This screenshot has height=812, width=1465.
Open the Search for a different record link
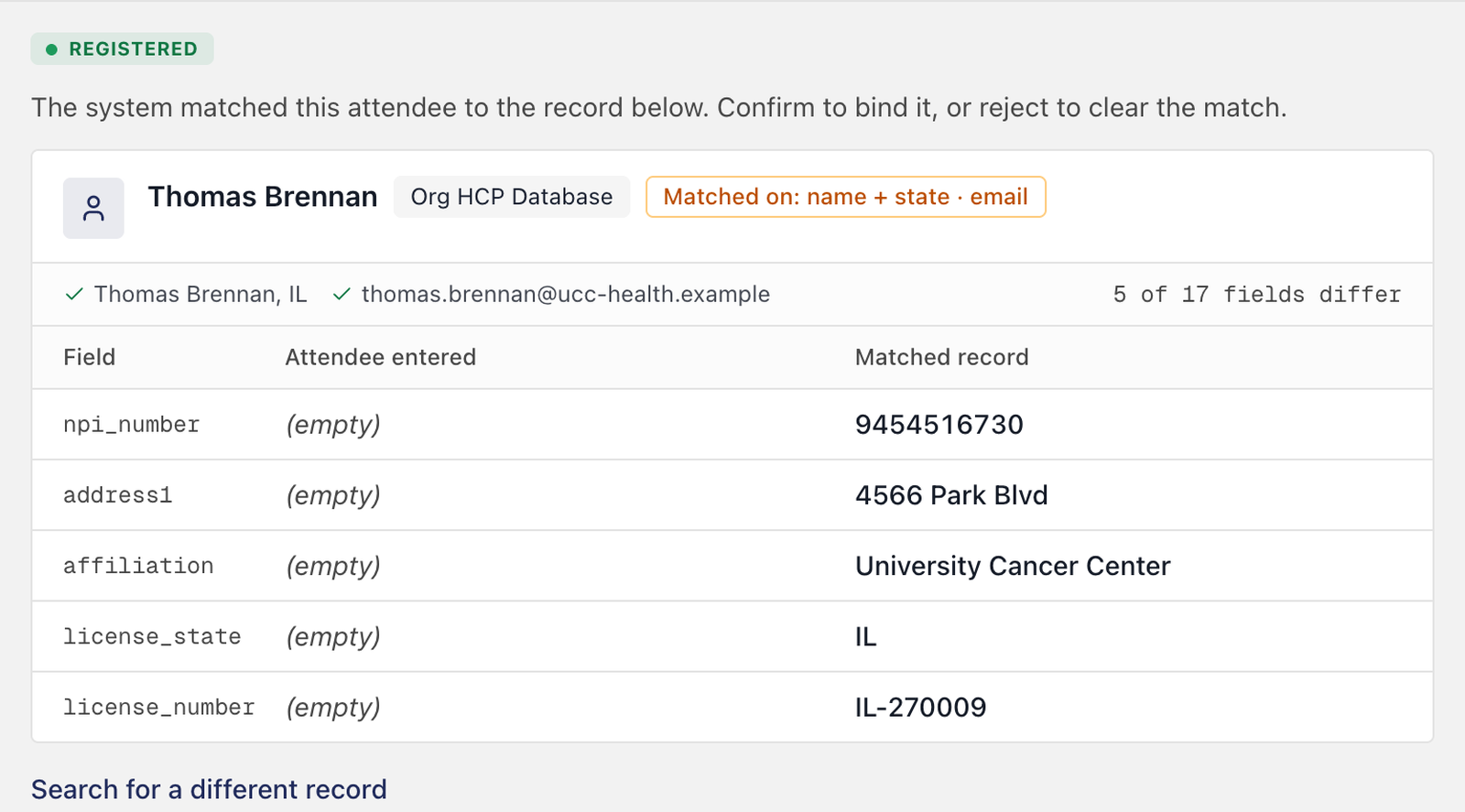(x=209, y=789)
